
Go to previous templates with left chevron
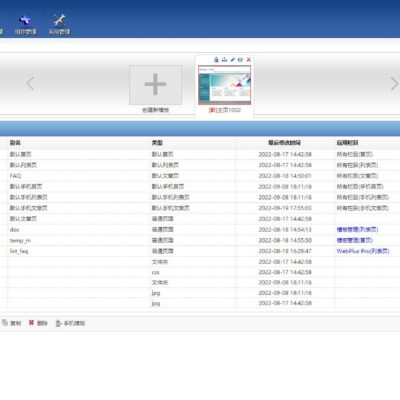point(30,83)
